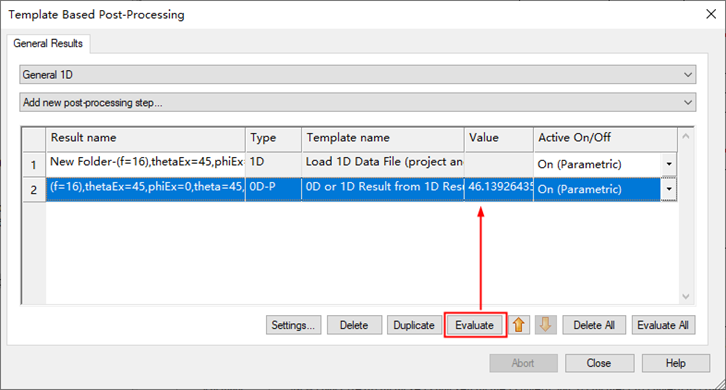The height and width of the screenshot is (390, 726).
Task: Expand Add new post-processing step list
Action: click(357, 102)
